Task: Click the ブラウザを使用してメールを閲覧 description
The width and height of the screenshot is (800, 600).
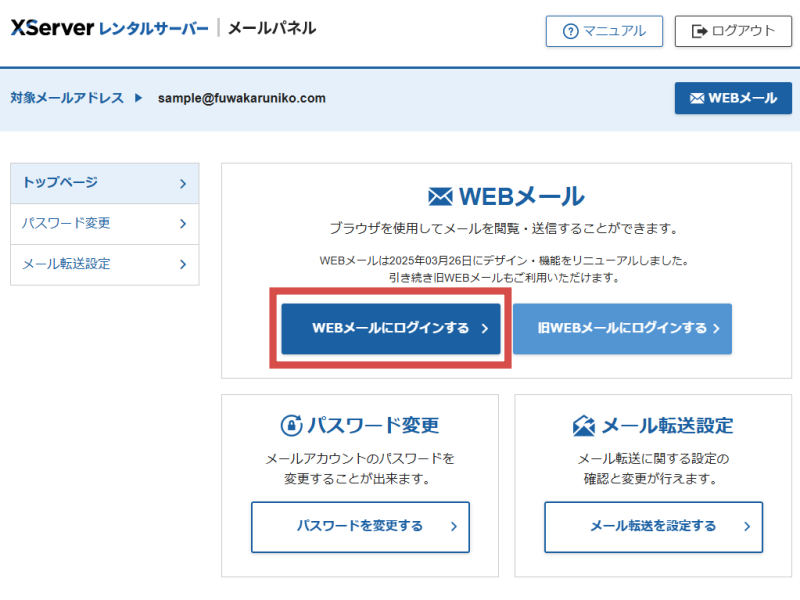Action: pos(504,228)
